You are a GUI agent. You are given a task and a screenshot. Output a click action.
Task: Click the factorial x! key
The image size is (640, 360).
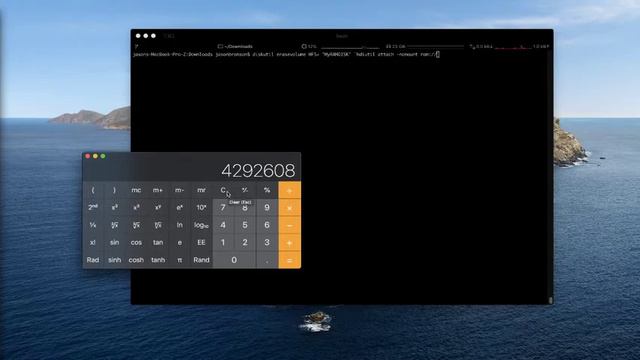point(93,242)
